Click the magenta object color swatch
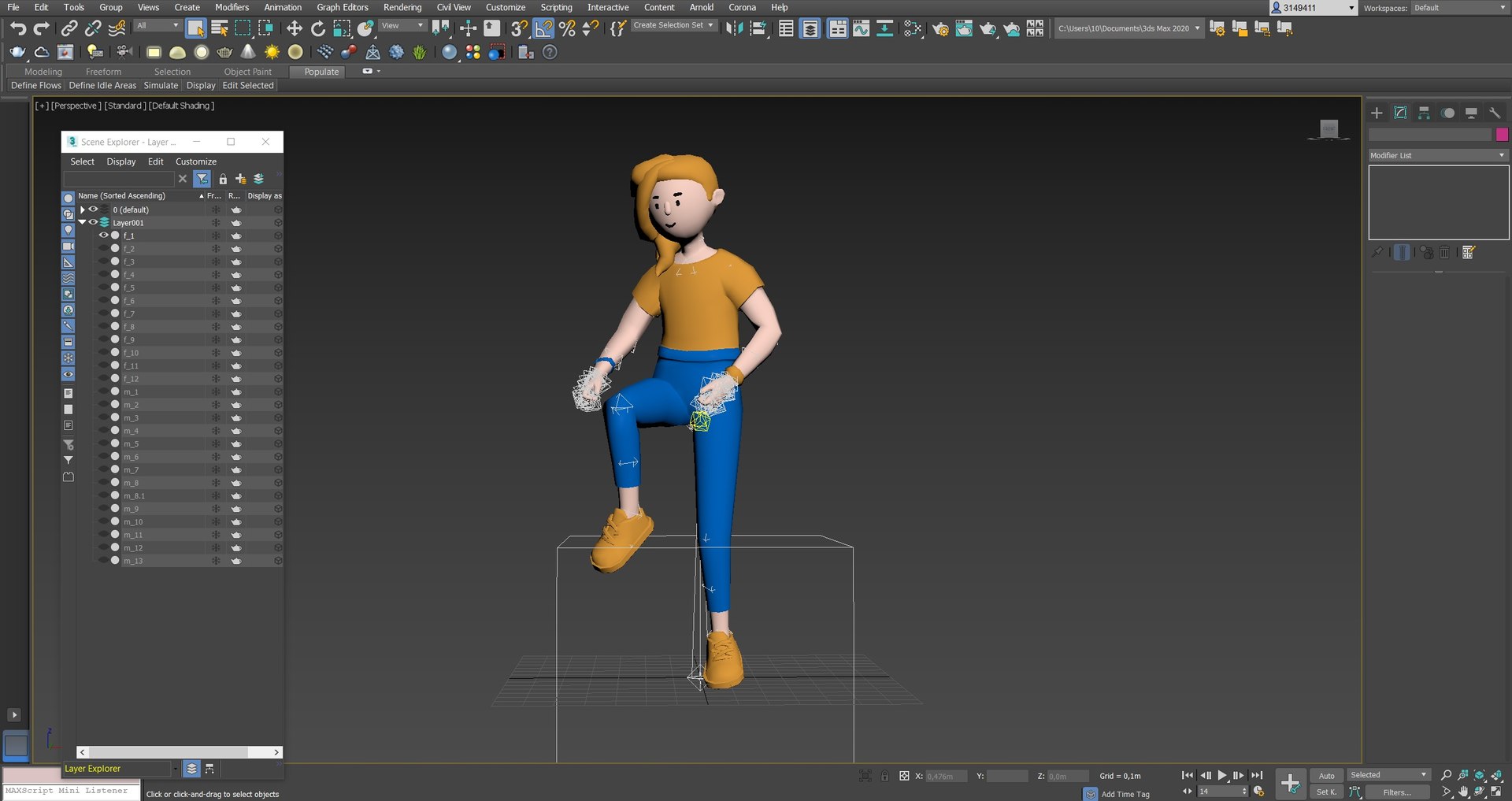Screen dimensions: 1512x801 1502,135
